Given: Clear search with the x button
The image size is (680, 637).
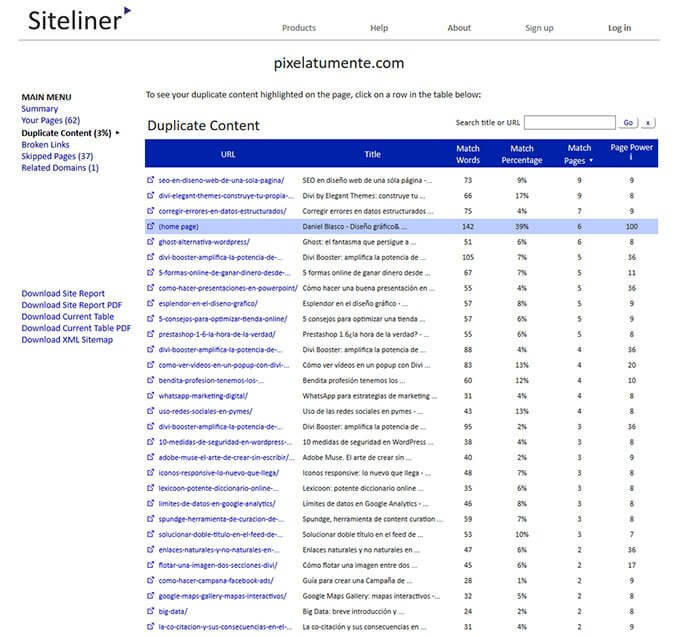Looking at the screenshot, I should pos(648,122).
